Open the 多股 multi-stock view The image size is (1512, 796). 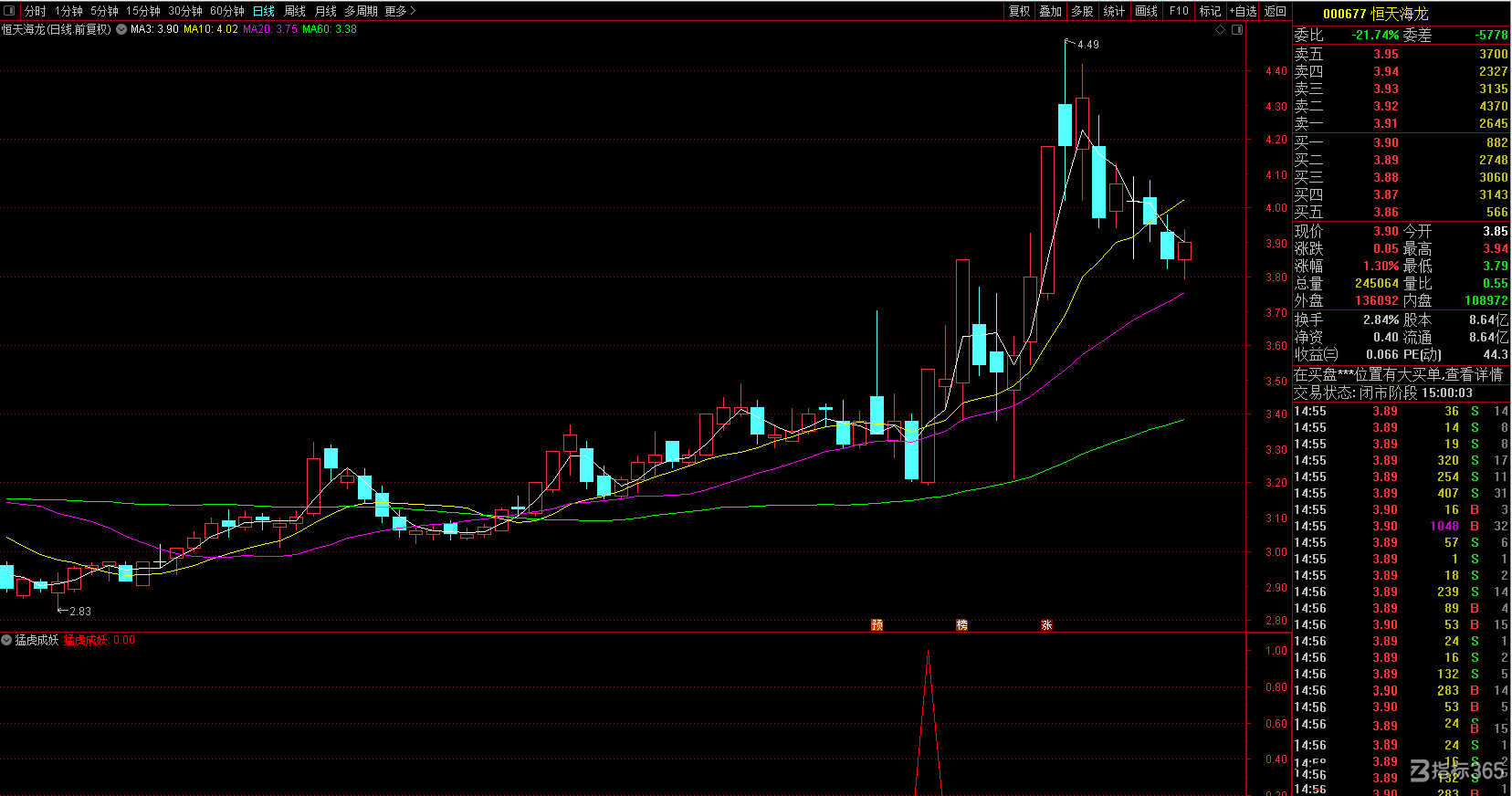[1083, 11]
